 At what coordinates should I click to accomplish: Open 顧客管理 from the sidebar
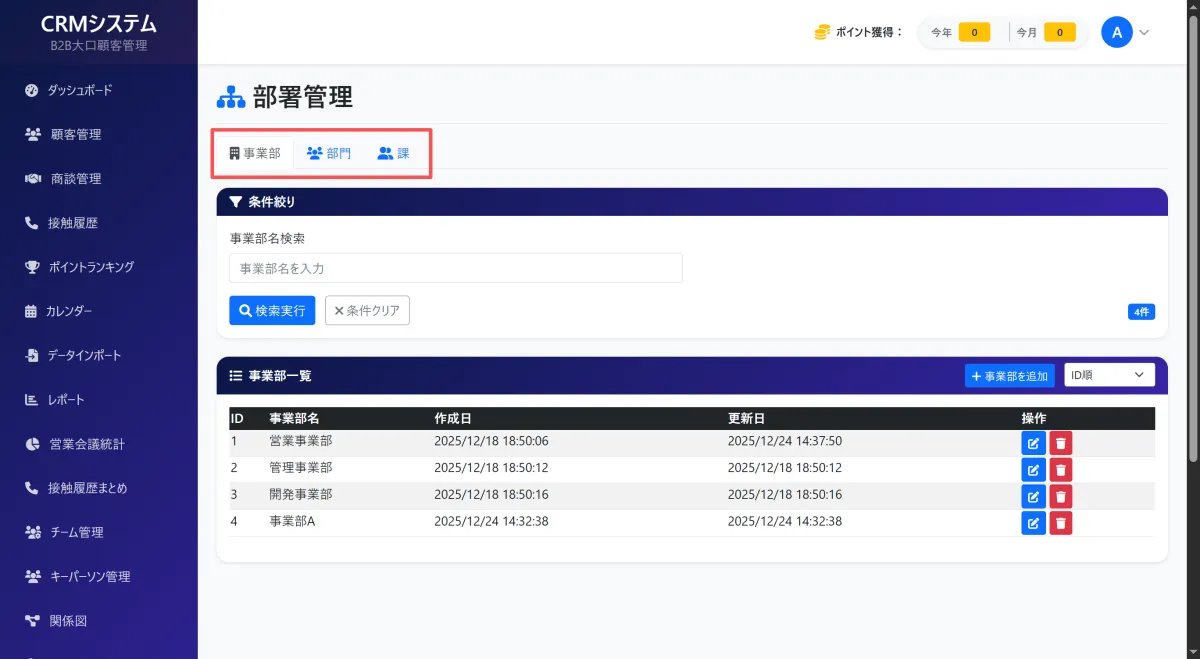(75, 134)
